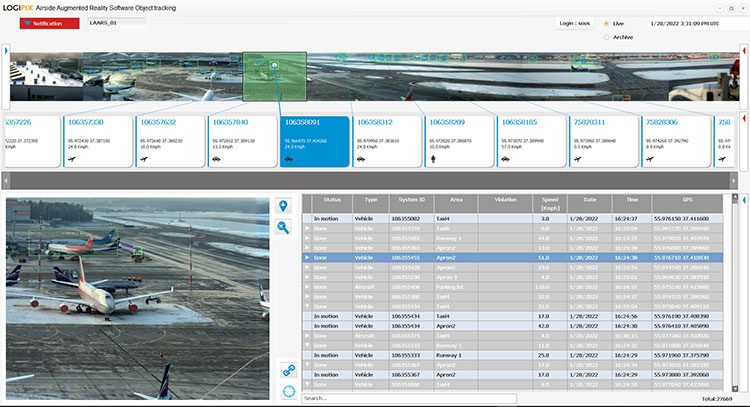Click the chain link icon

point(288,369)
